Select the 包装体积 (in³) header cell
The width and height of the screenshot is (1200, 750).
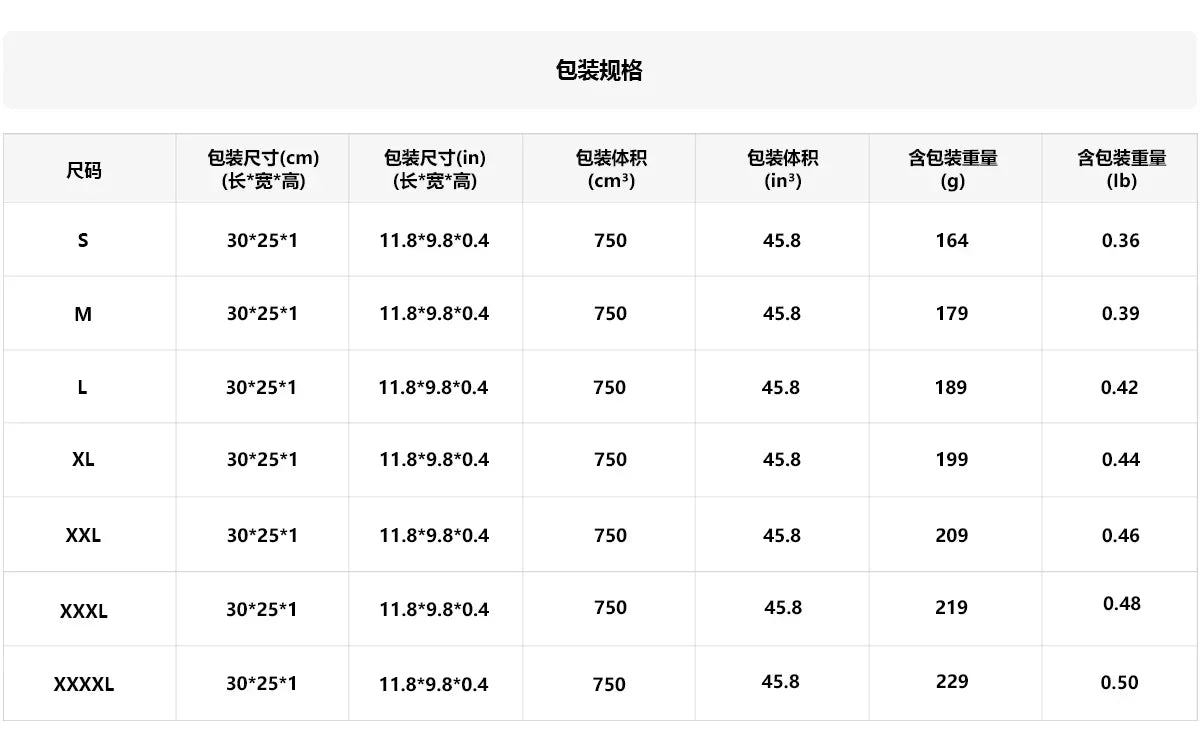(x=782, y=169)
